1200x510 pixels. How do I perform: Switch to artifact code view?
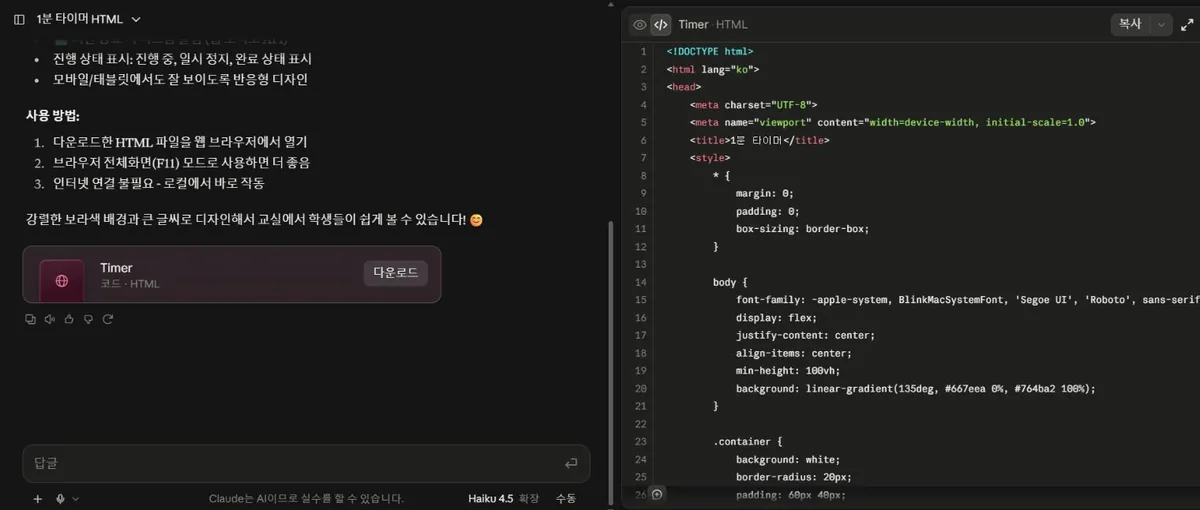pos(660,24)
